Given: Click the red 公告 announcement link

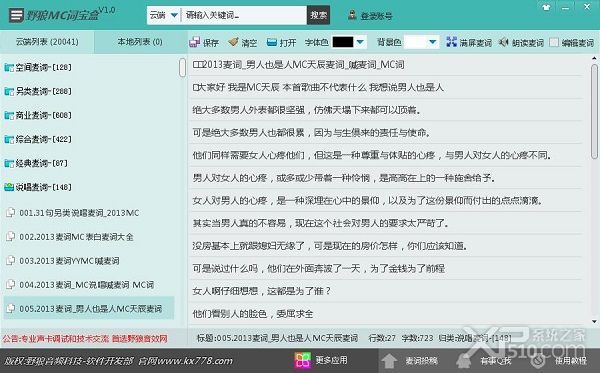Looking at the screenshot, I should pos(85,339).
